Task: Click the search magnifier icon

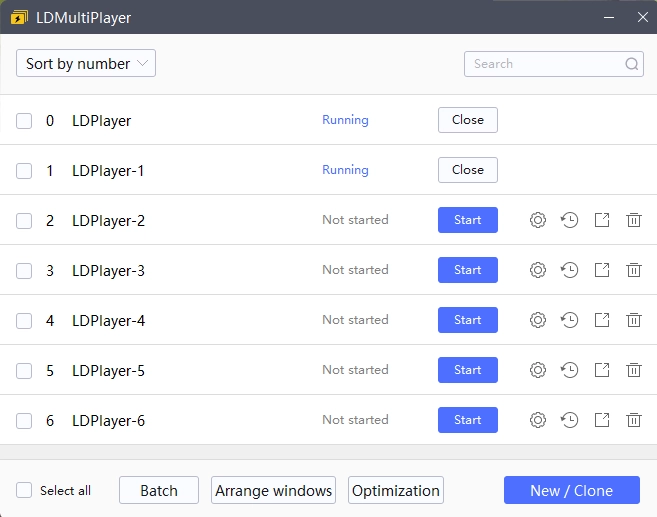Action: pyautogui.click(x=632, y=64)
